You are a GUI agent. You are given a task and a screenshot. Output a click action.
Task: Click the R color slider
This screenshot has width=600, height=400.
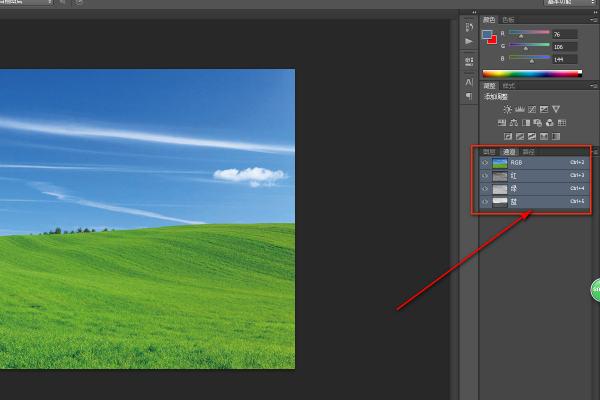click(529, 33)
